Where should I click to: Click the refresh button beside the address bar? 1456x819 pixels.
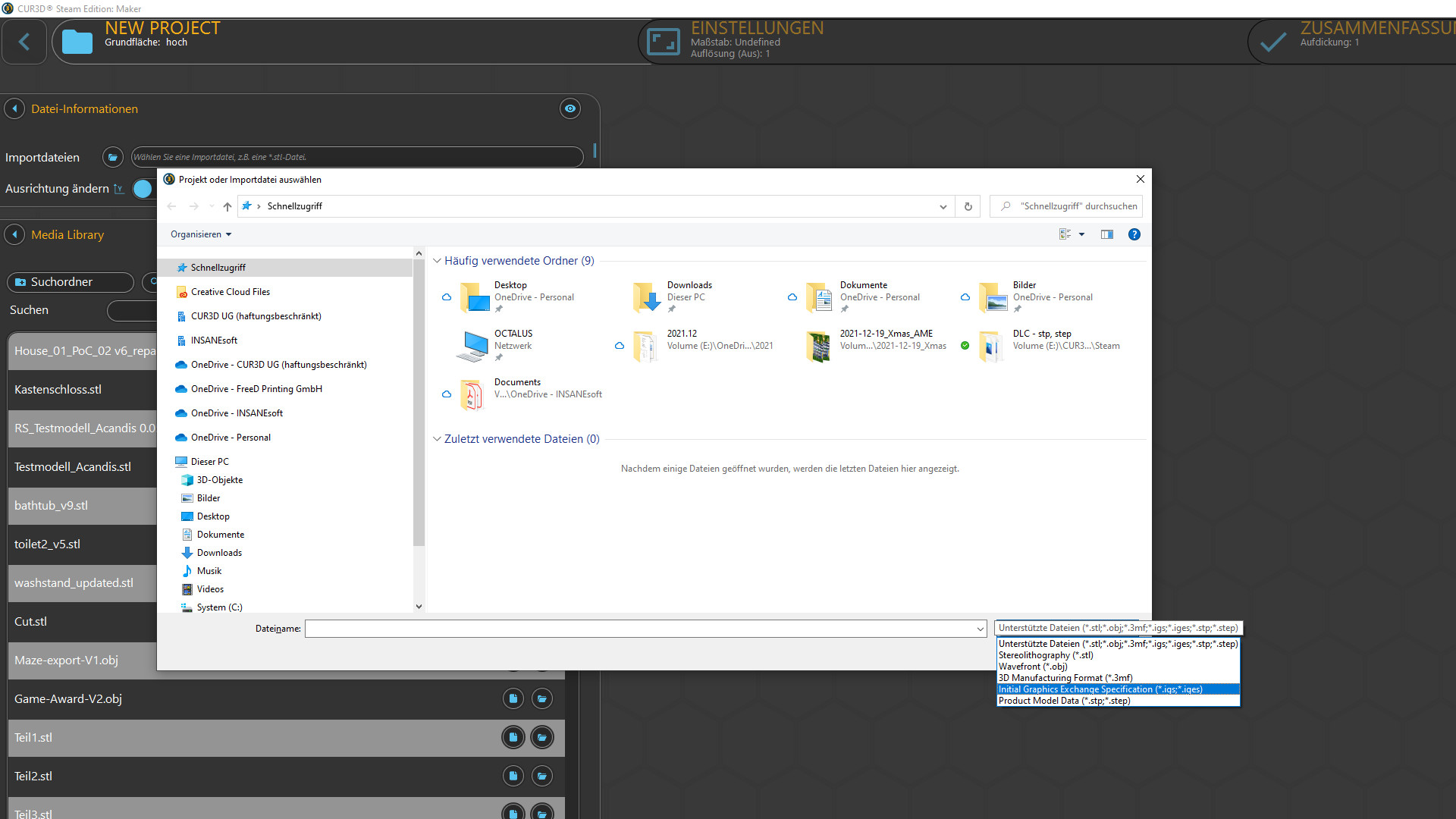tap(967, 206)
